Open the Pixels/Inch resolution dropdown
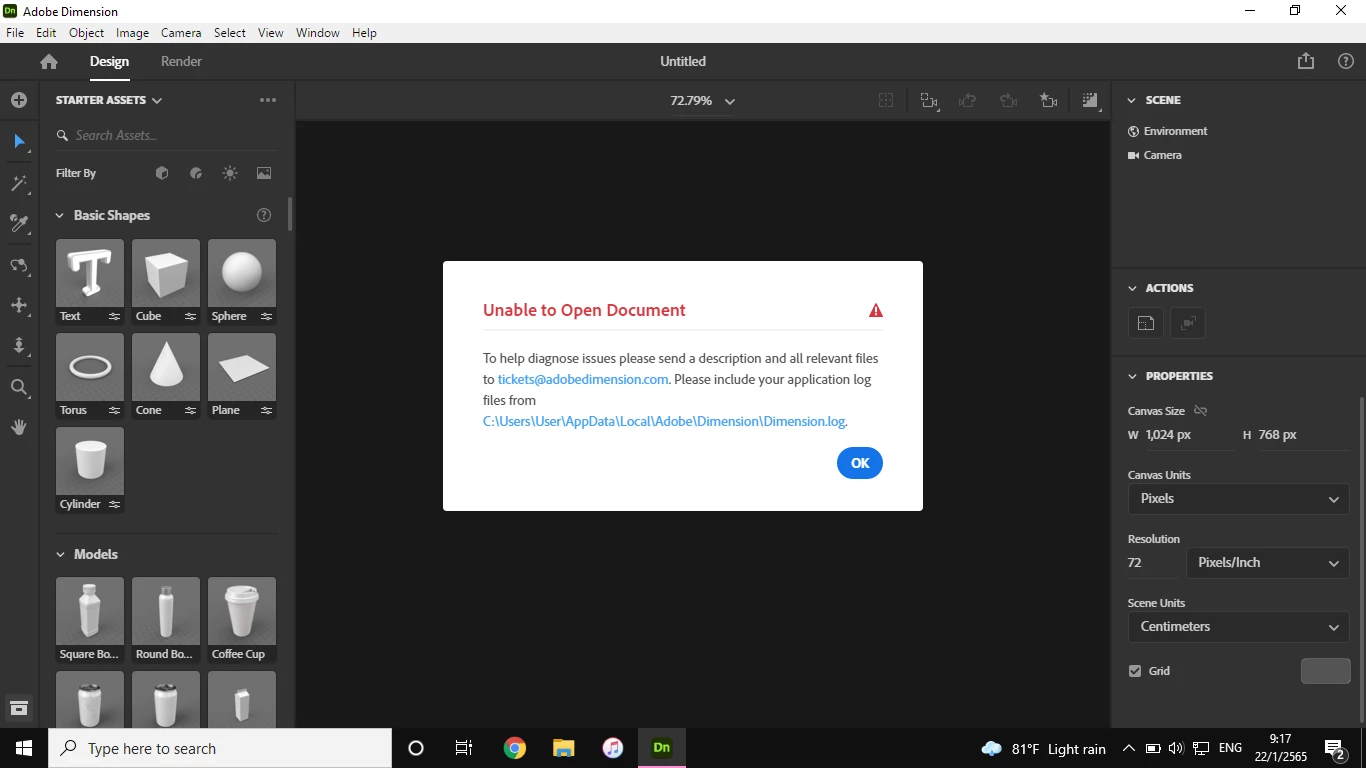1366x768 pixels. point(1268,563)
